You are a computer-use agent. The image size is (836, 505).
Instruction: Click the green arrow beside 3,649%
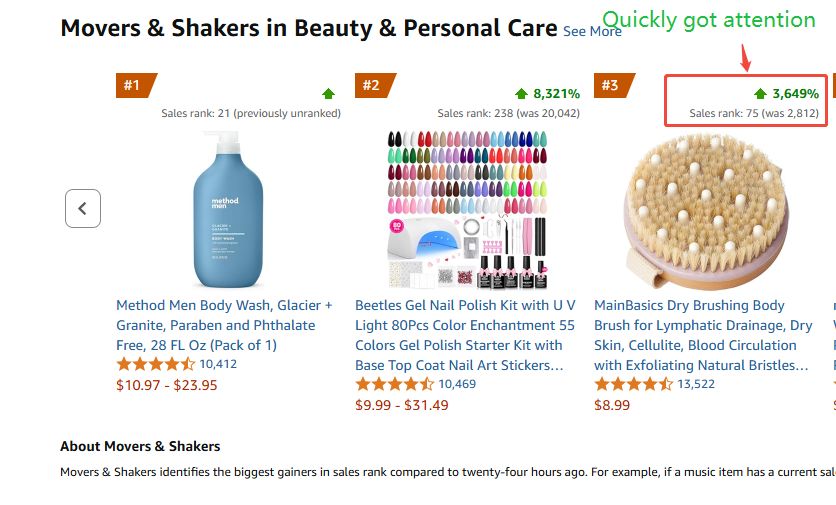click(760, 94)
